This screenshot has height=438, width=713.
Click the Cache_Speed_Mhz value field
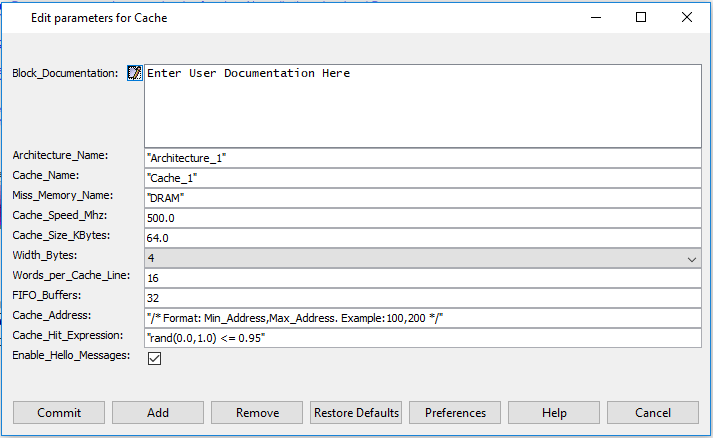tap(422, 218)
